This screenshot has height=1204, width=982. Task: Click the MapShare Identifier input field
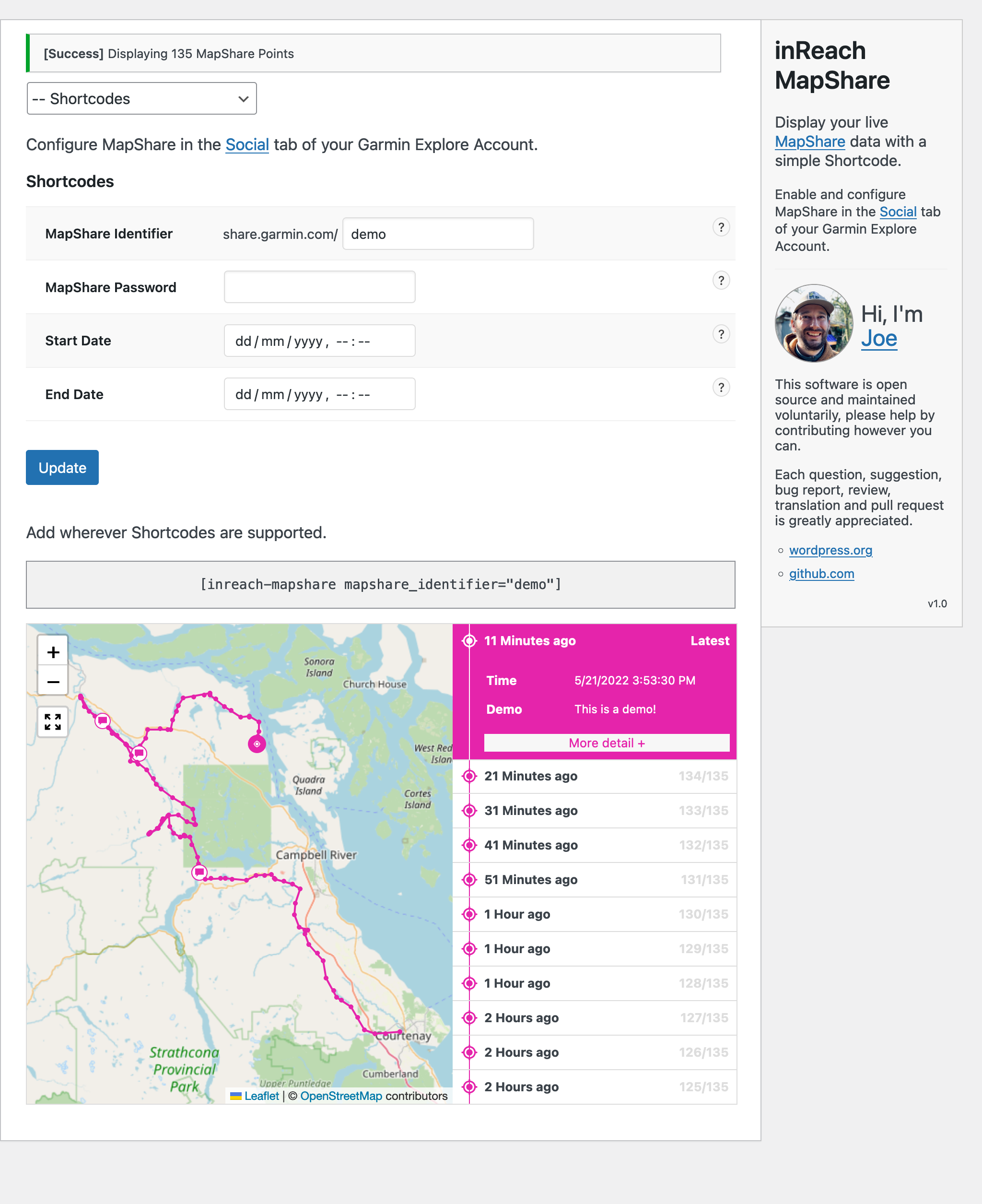point(438,234)
